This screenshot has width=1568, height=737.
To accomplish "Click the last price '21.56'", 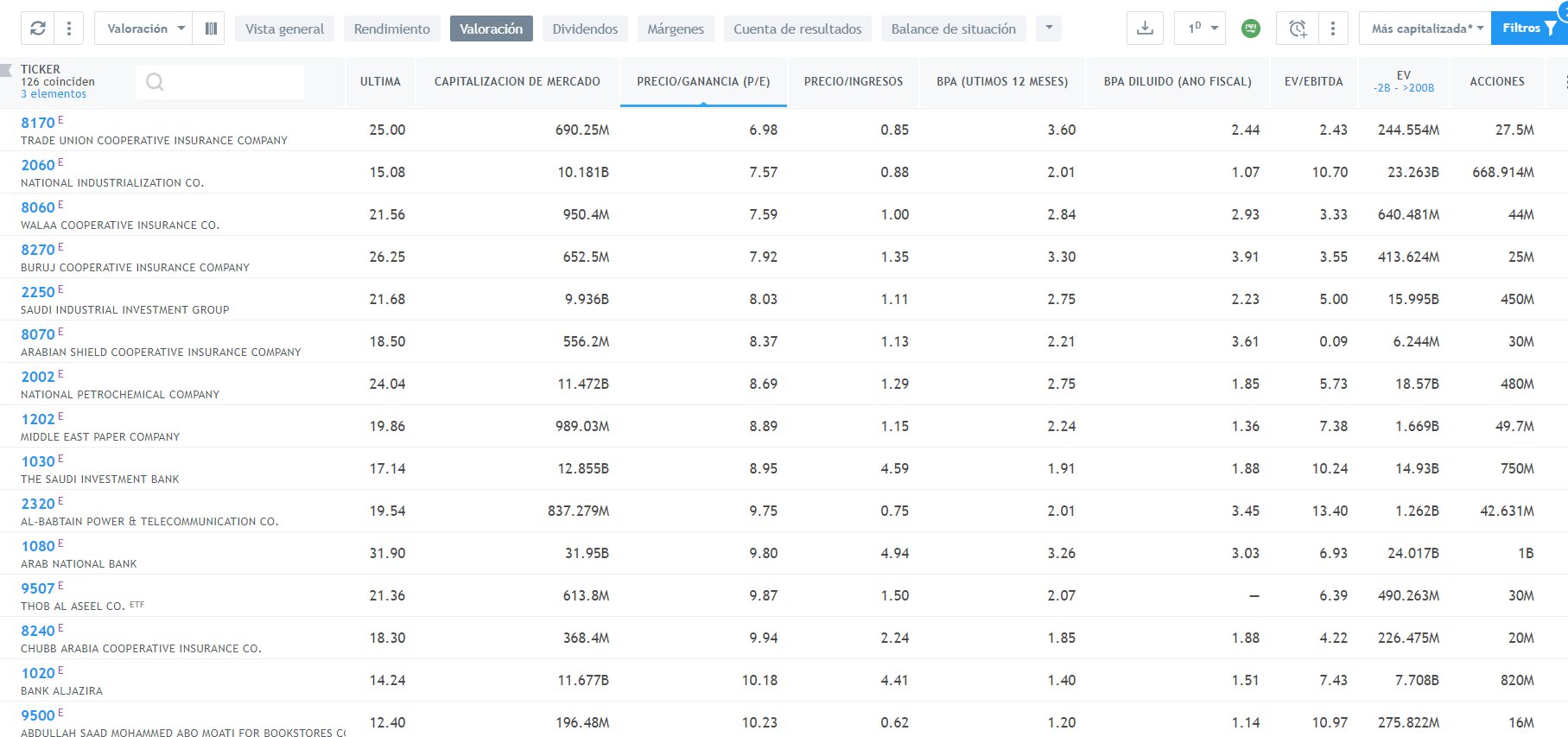I will (387, 214).
